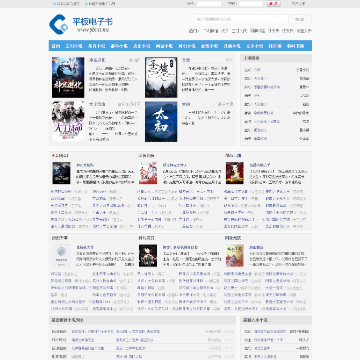360x360 pixels.
Task: Open 排行榜 in the blue nav bar
Action: pos(275,46)
